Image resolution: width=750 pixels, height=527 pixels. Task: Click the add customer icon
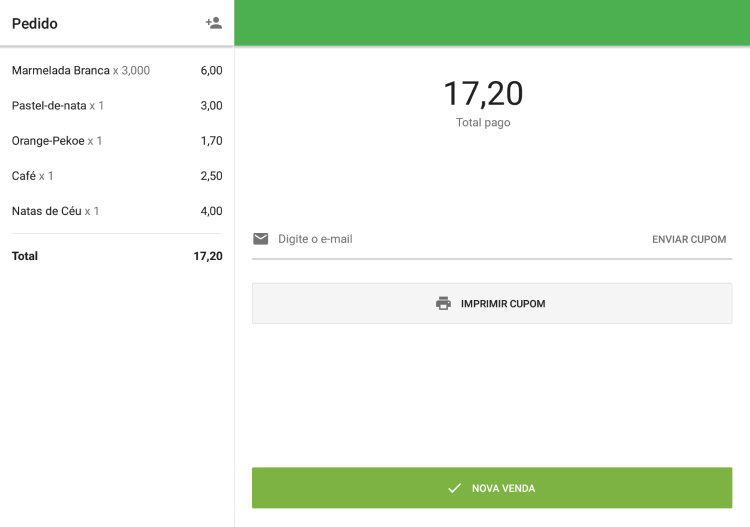point(213,23)
